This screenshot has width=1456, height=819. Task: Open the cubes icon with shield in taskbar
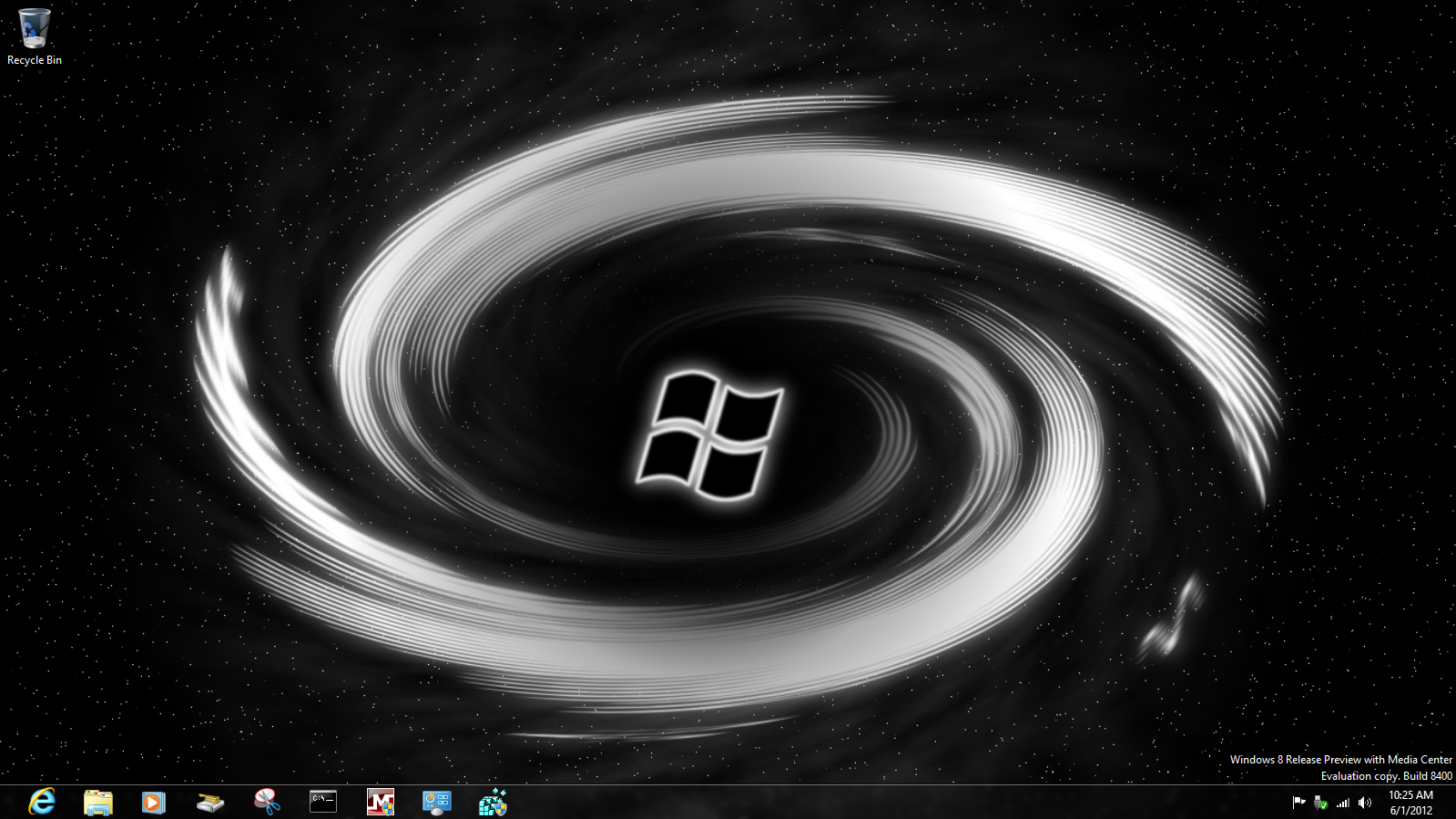[494, 802]
